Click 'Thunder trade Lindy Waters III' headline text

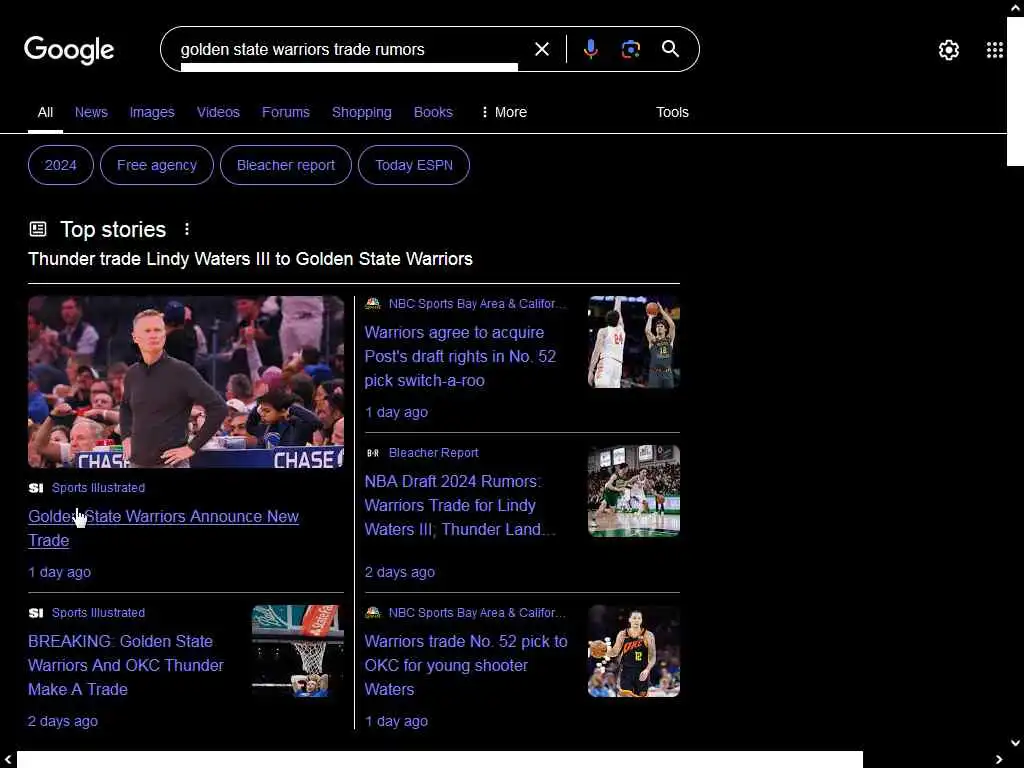point(250,259)
